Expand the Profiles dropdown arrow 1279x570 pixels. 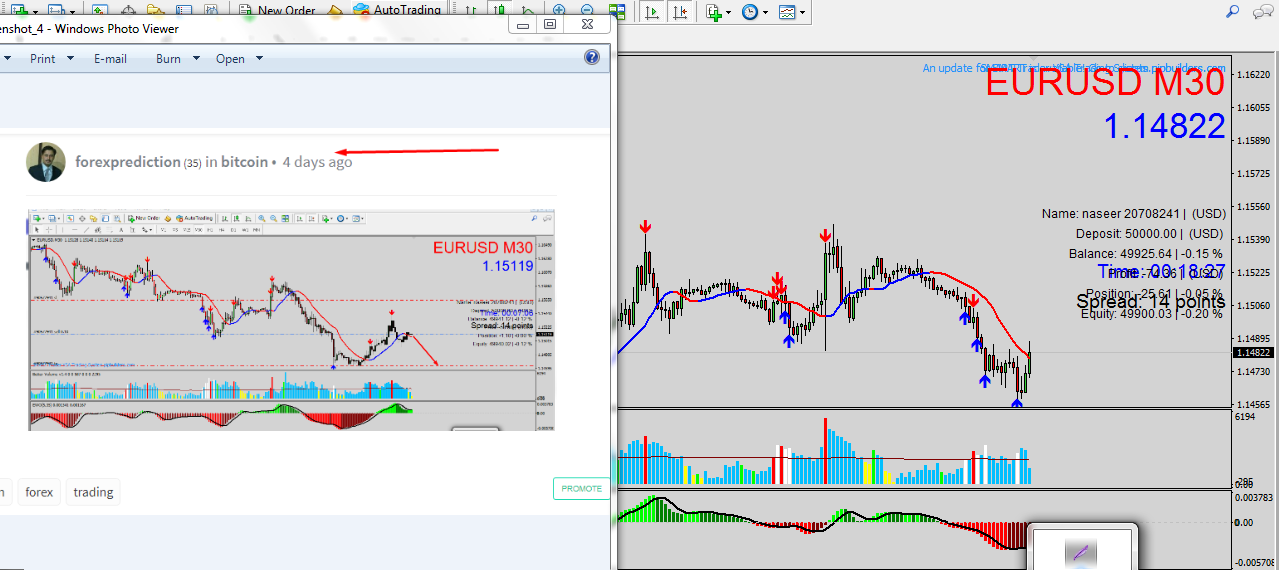[73, 11]
